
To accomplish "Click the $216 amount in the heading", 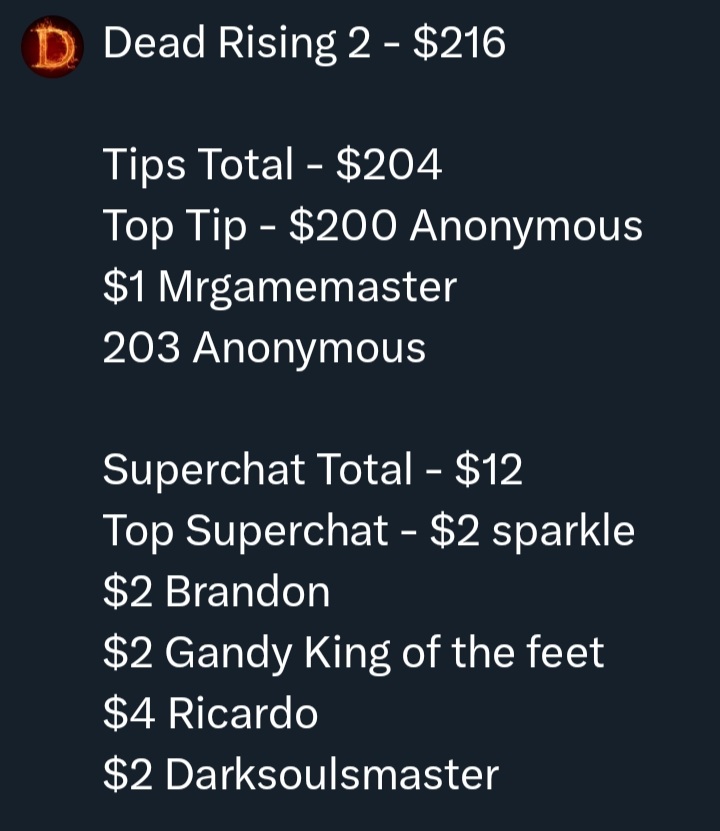I will [x=459, y=43].
